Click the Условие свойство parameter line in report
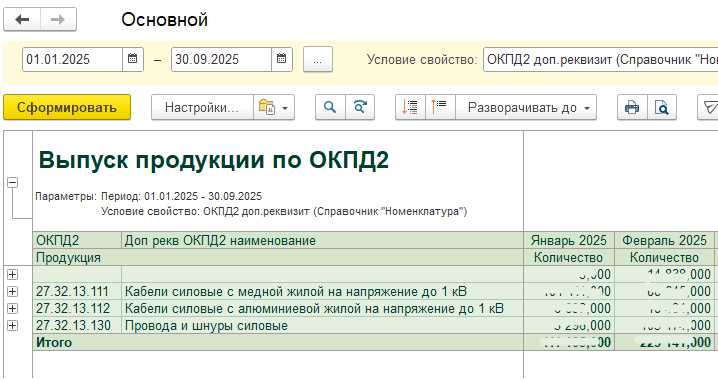Viewport: 718px width, 380px height. click(x=284, y=212)
